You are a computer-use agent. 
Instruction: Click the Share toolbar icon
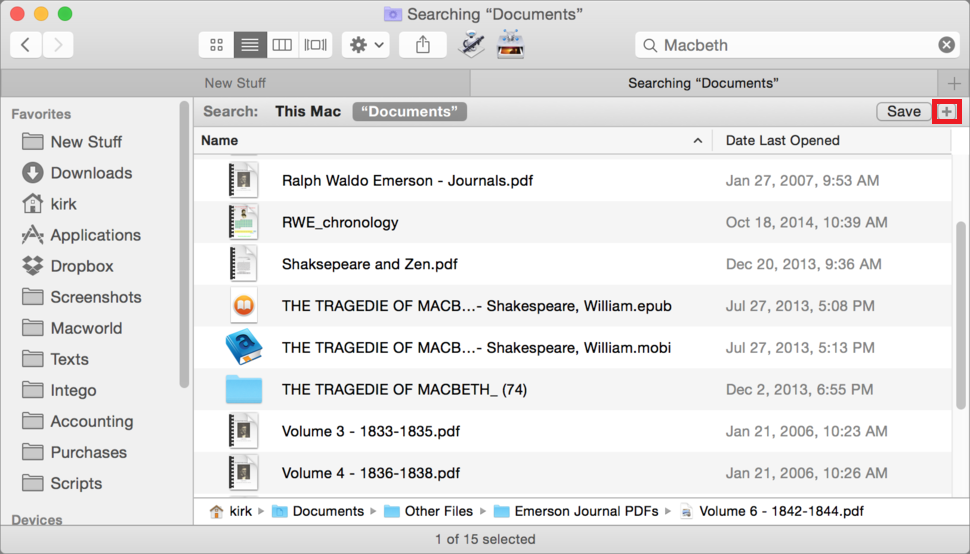pos(423,45)
